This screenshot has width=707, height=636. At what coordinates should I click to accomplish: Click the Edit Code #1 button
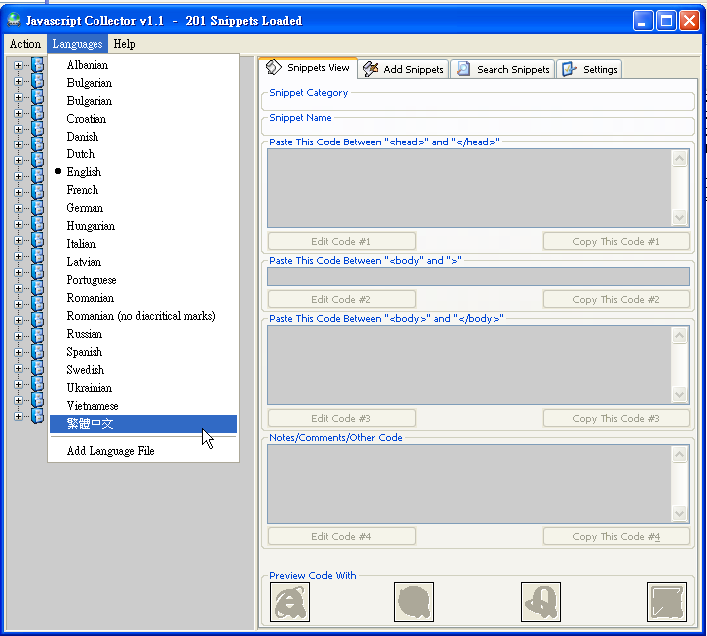pyautogui.click(x=341, y=241)
